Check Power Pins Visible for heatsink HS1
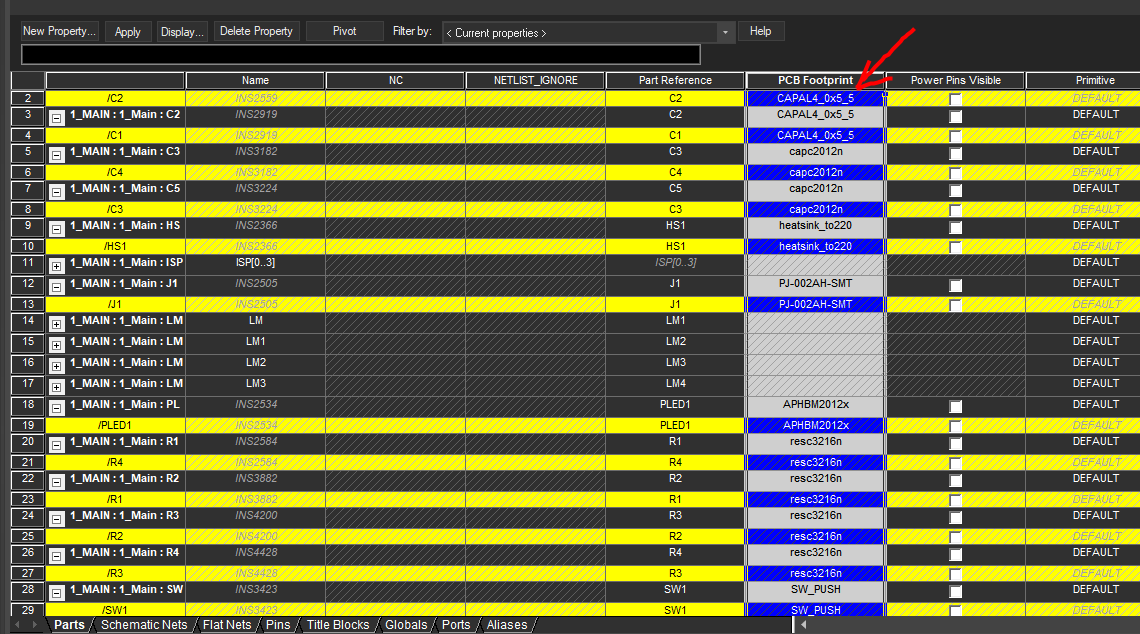The height and width of the screenshot is (634, 1140). point(955,225)
